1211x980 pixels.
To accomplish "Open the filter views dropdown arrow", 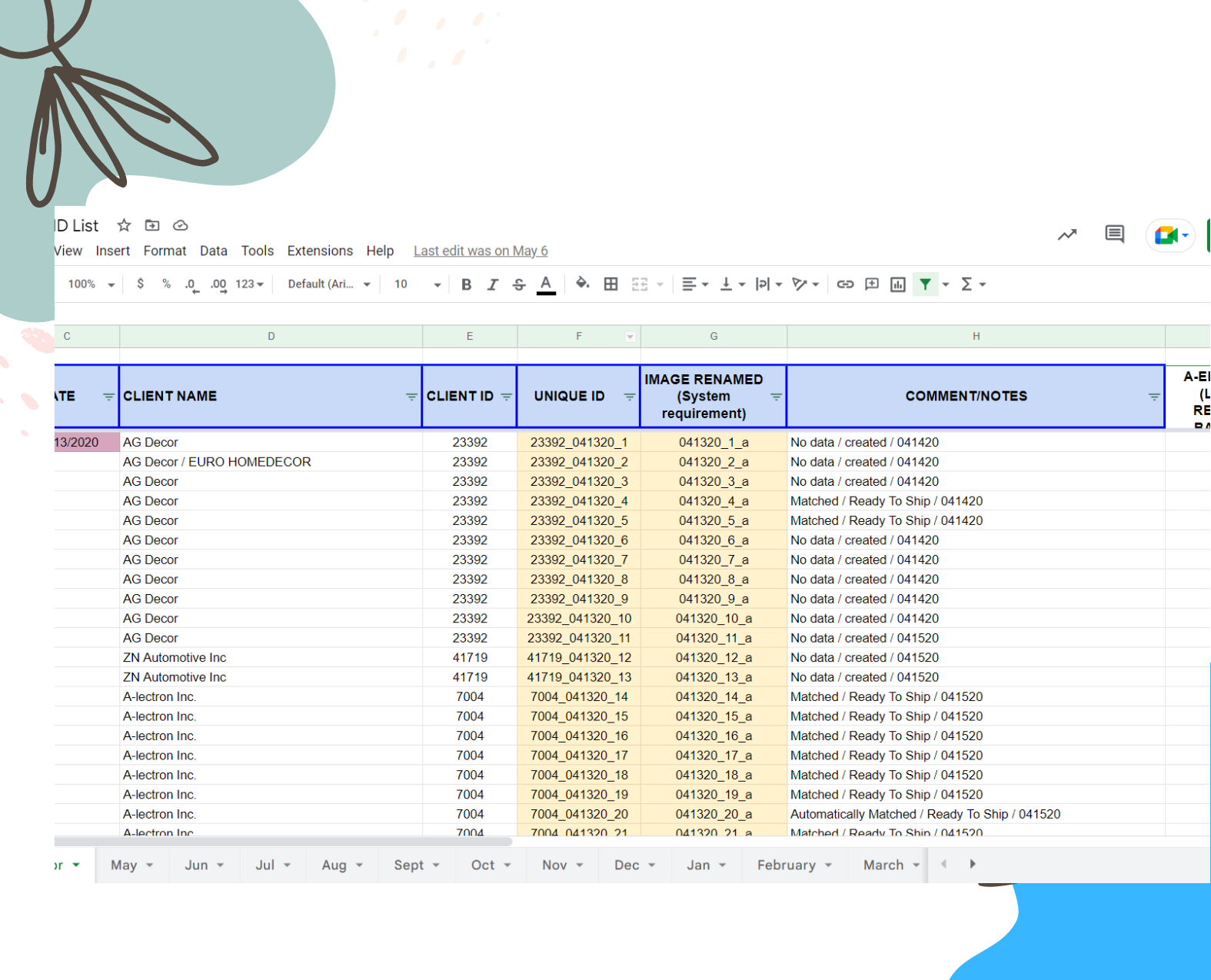I will pos(946,285).
